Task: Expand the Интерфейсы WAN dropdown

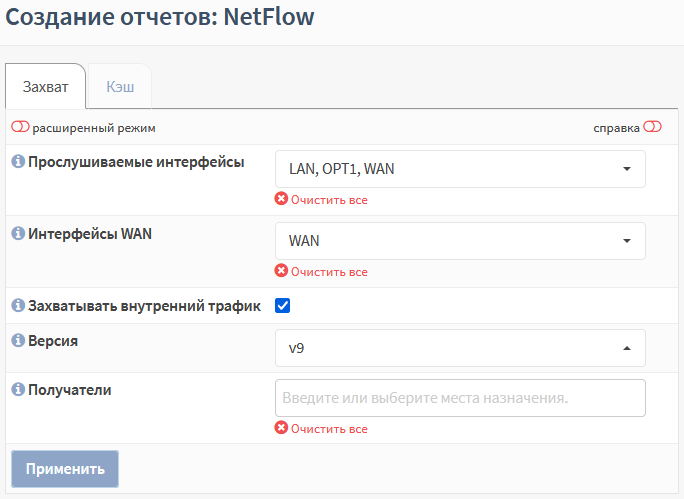Action: click(x=460, y=241)
